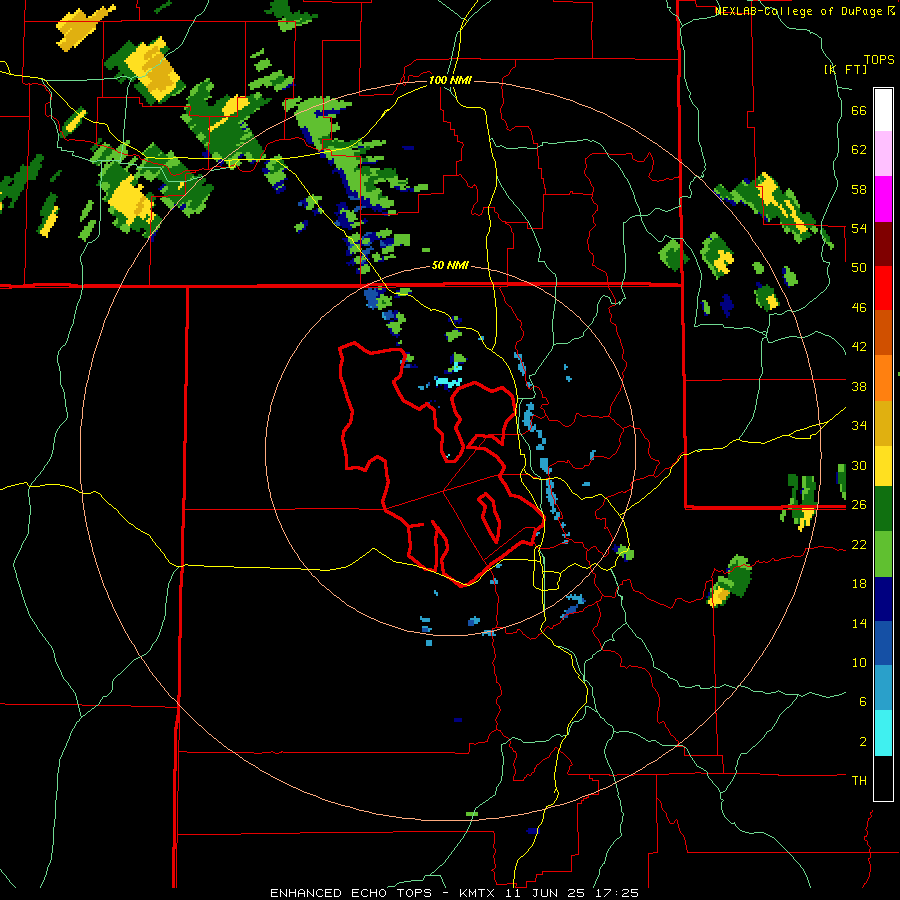Click the dark green legend swatch
This screenshot has width=900, height=900.
tap(883, 509)
